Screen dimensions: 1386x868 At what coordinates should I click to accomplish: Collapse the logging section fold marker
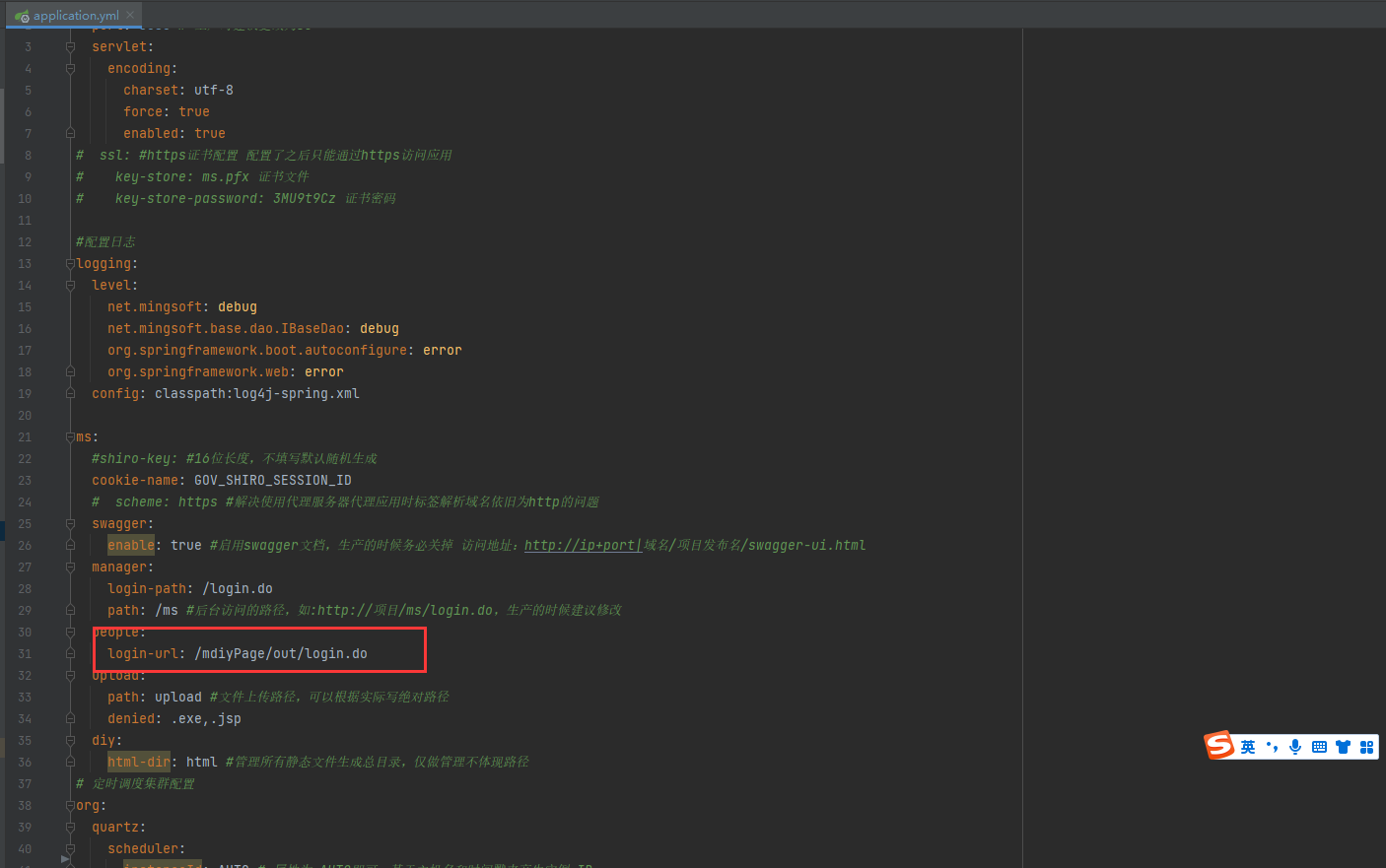(70, 263)
